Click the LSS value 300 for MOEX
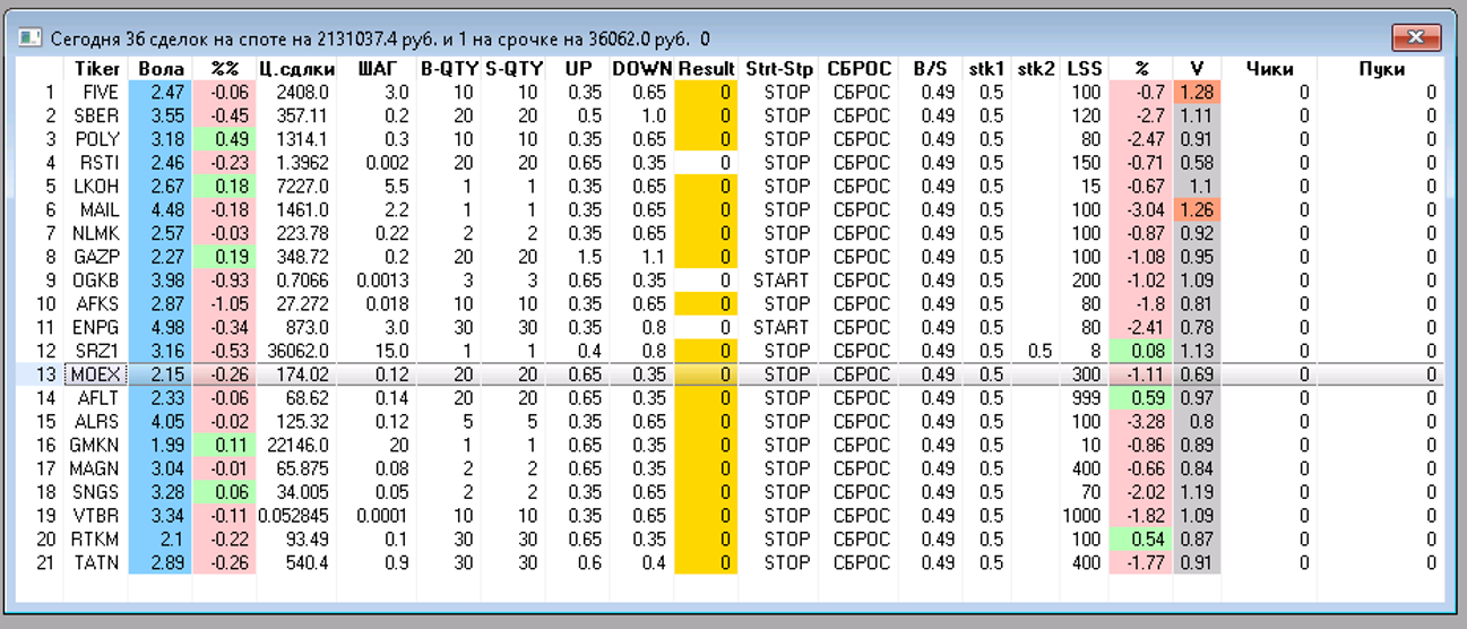1467x629 pixels. [x=1085, y=374]
